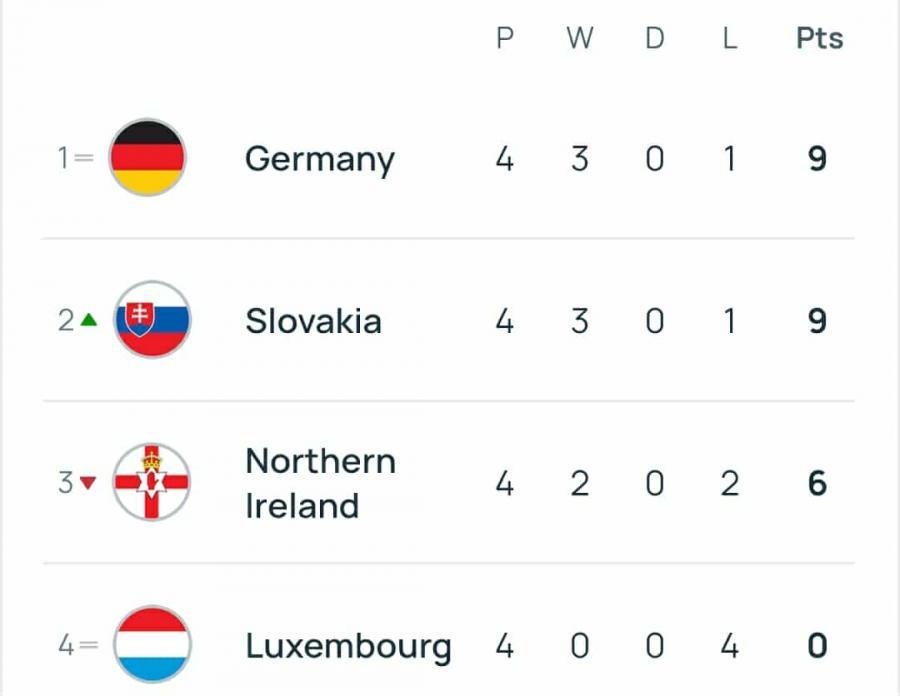
Task: Select the Luxembourg team name
Action: [348, 646]
